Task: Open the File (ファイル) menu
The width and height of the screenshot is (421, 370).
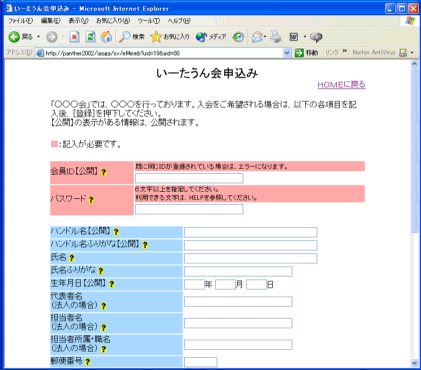Action: pos(20,21)
